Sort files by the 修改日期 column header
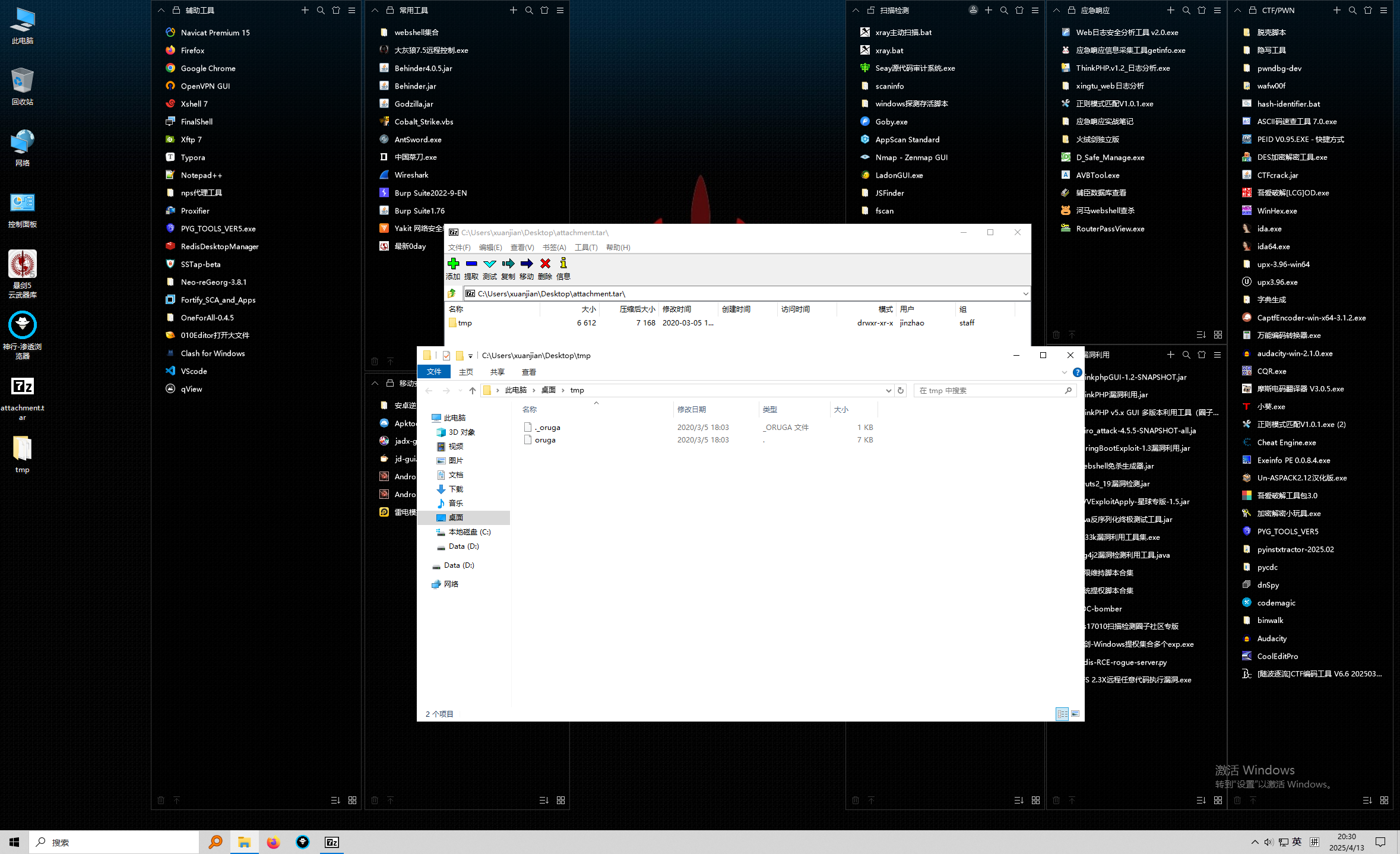1400x854 pixels. coord(692,409)
